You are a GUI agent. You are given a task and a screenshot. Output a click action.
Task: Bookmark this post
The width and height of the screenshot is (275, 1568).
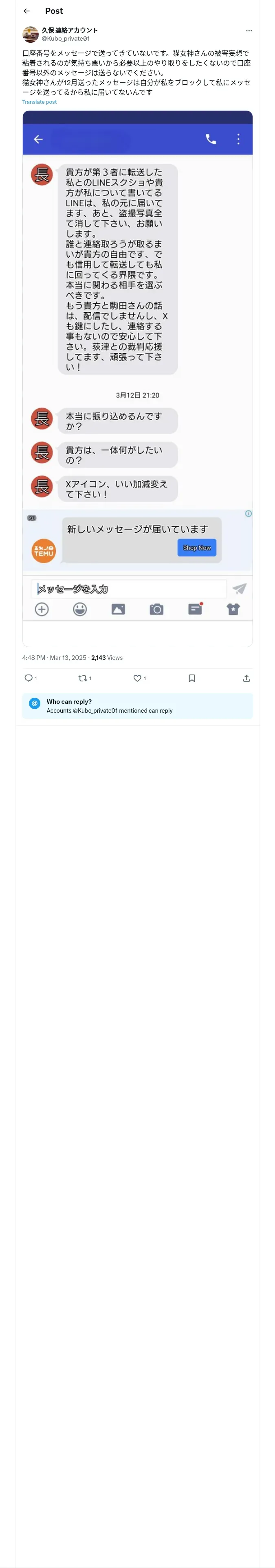pos(191,678)
